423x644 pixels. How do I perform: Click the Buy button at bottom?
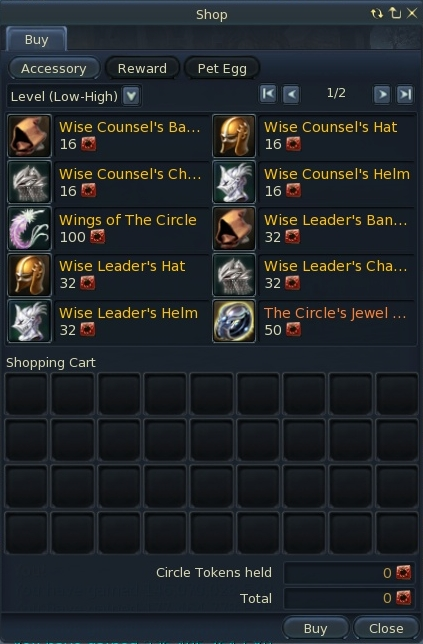(x=315, y=628)
